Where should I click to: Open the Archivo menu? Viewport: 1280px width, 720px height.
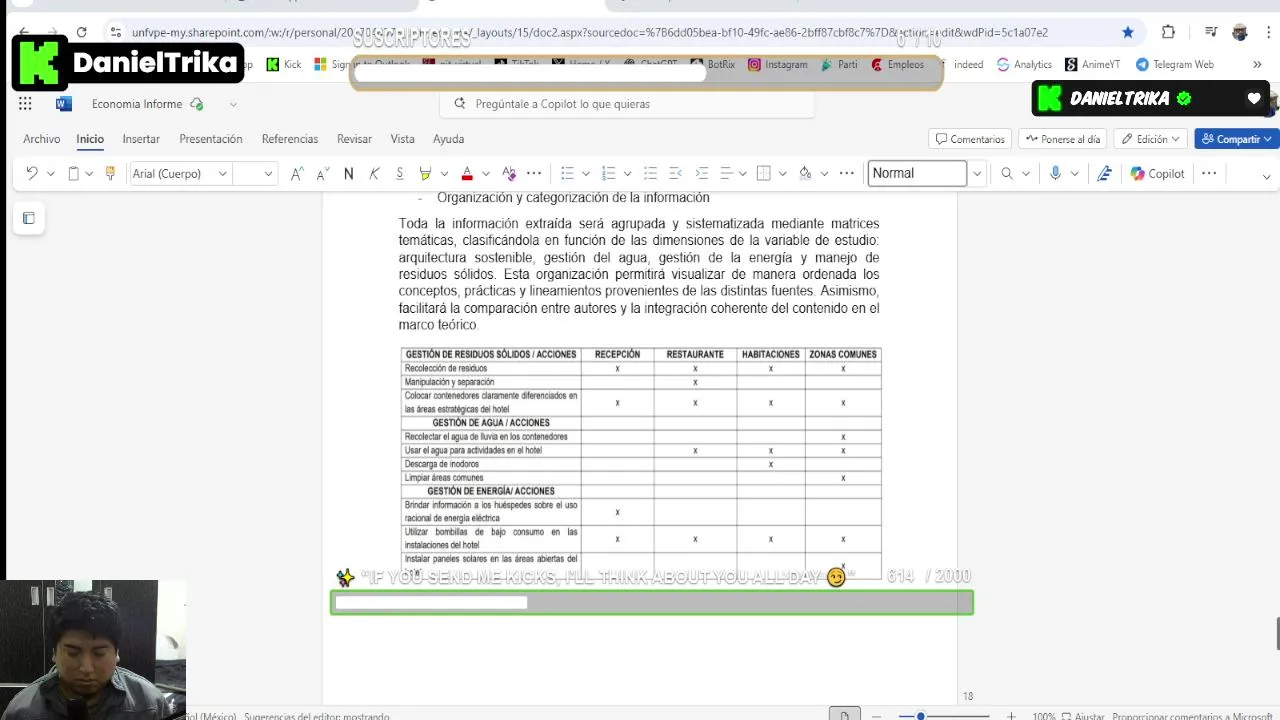tap(42, 139)
